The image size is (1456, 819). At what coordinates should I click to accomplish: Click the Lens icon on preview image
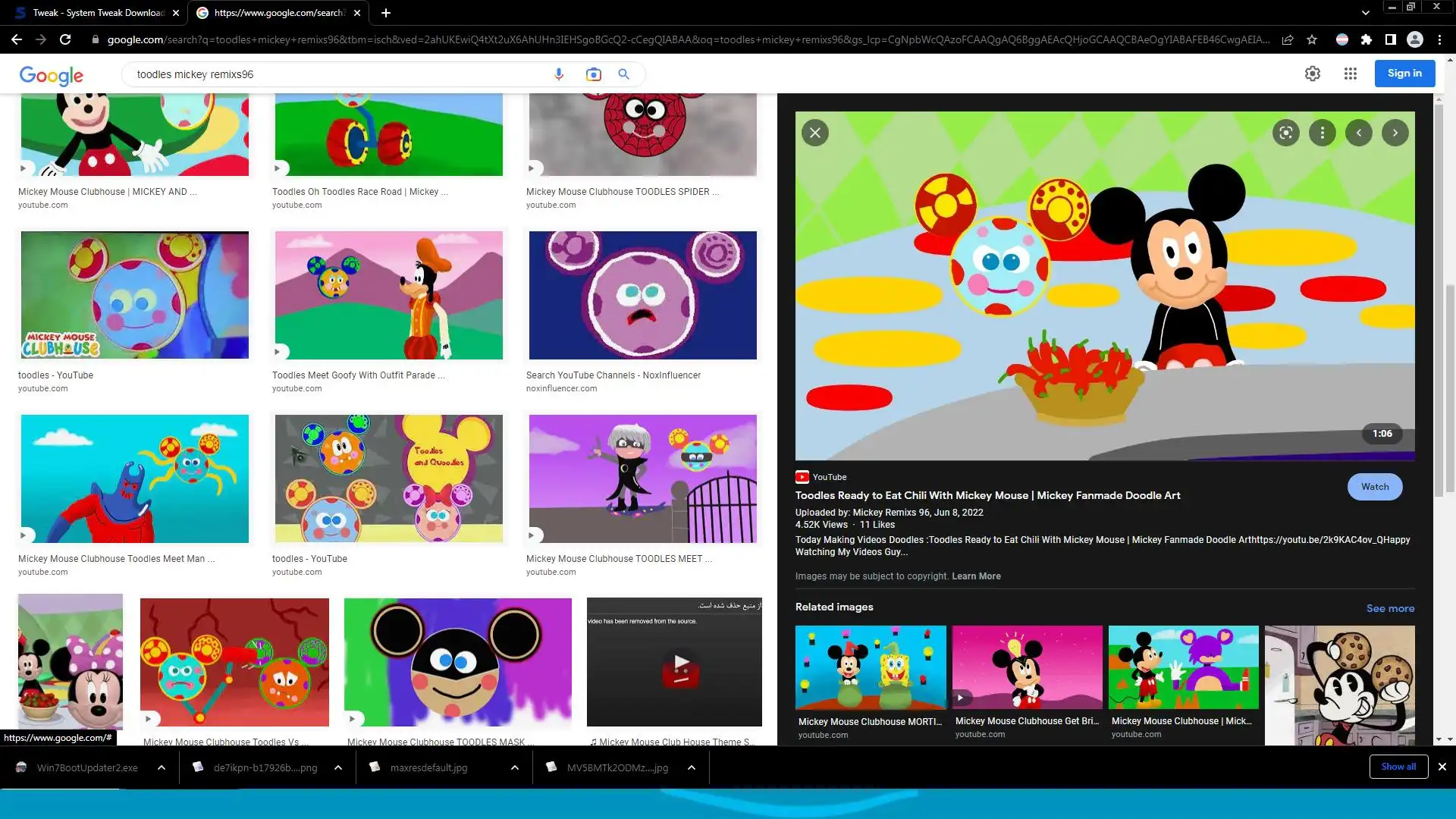click(1285, 133)
